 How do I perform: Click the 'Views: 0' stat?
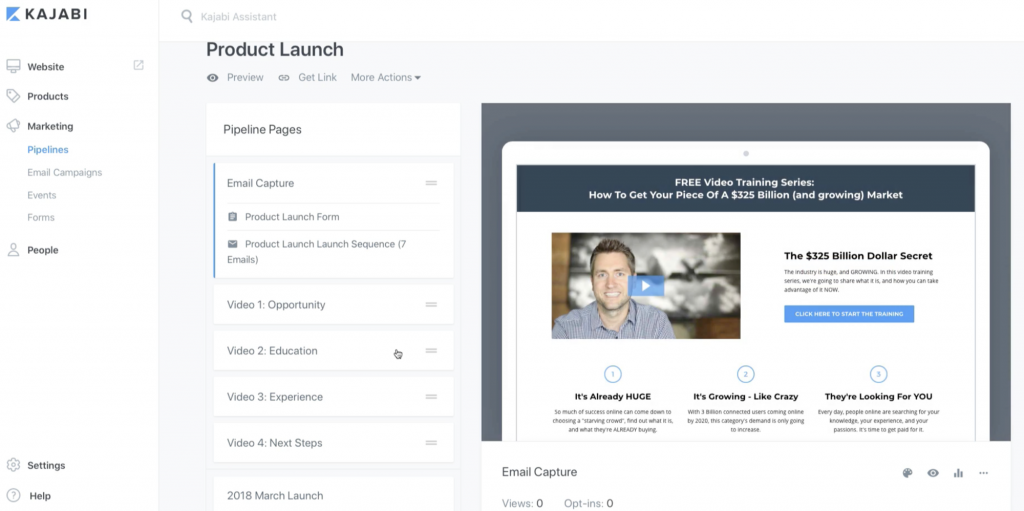[522, 503]
